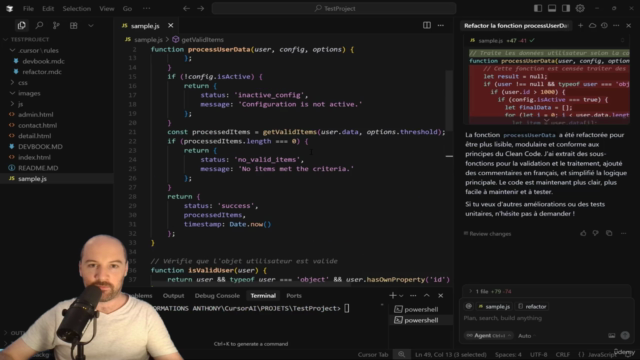The image size is (640, 360).
Task: Split the editor right
Action: coord(427,25)
